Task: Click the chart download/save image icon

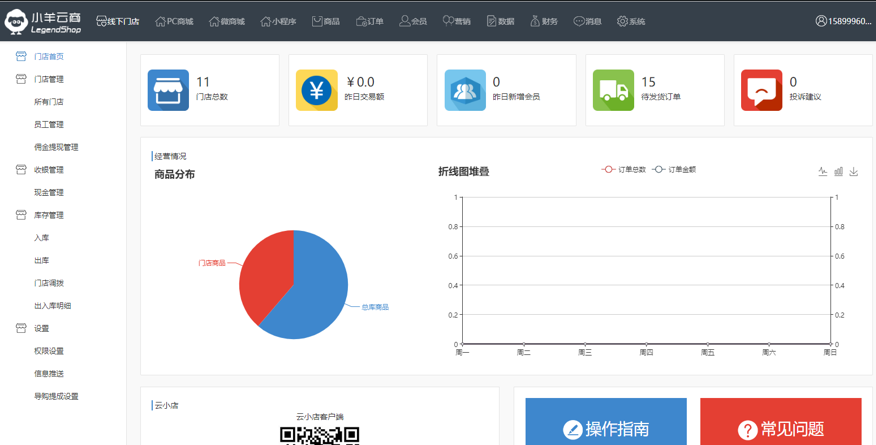Action: (854, 172)
